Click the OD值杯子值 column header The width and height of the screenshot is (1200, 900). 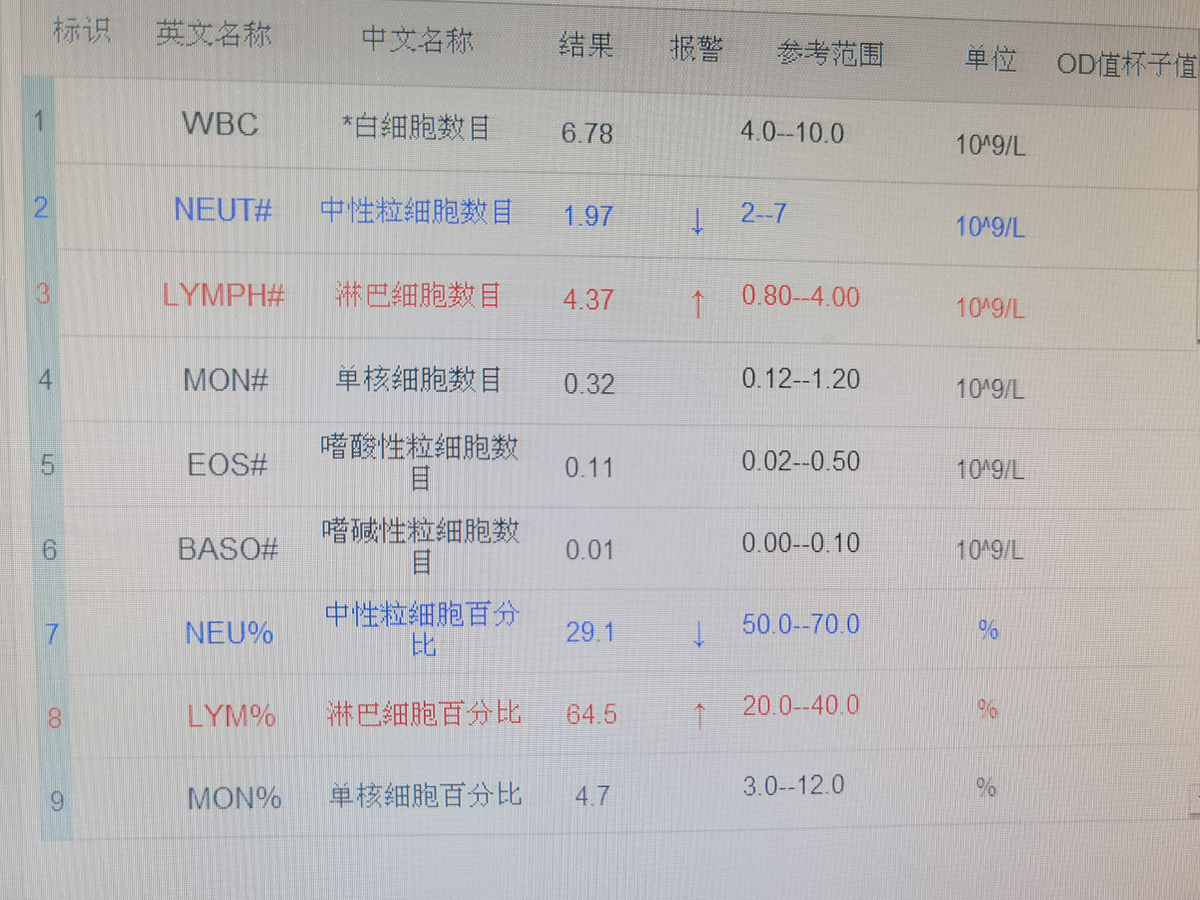point(1127,65)
